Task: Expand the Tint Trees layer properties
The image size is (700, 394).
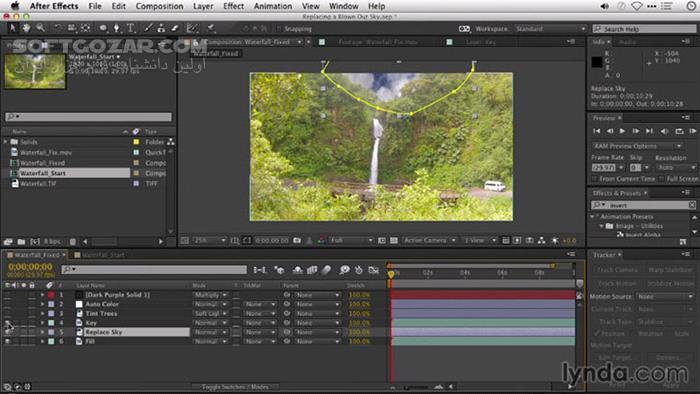Action: [x=43, y=314]
